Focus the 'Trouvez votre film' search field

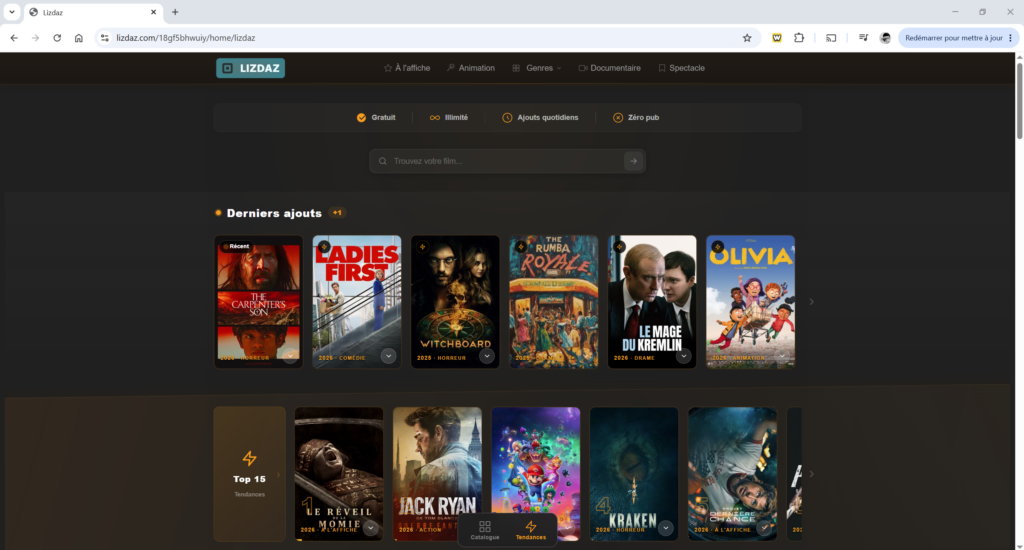click(507, 161)
